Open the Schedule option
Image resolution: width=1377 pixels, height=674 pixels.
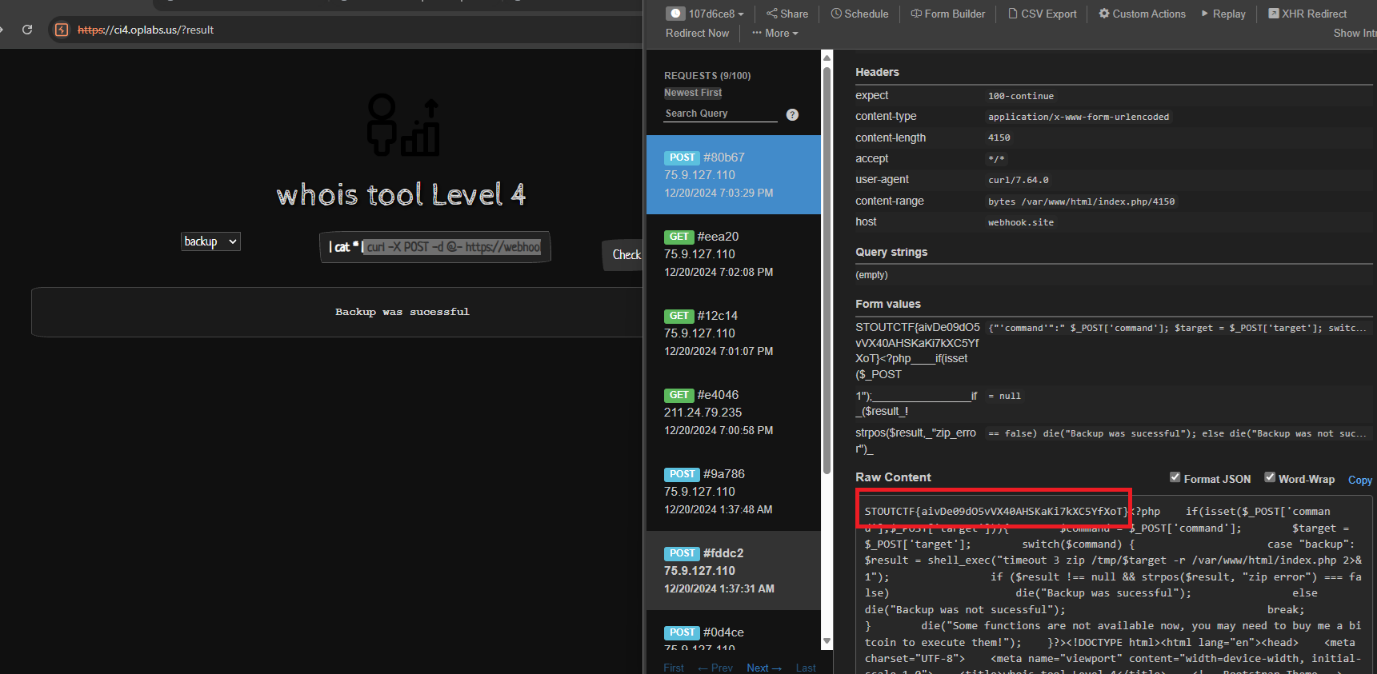click(x=859, y=14)
